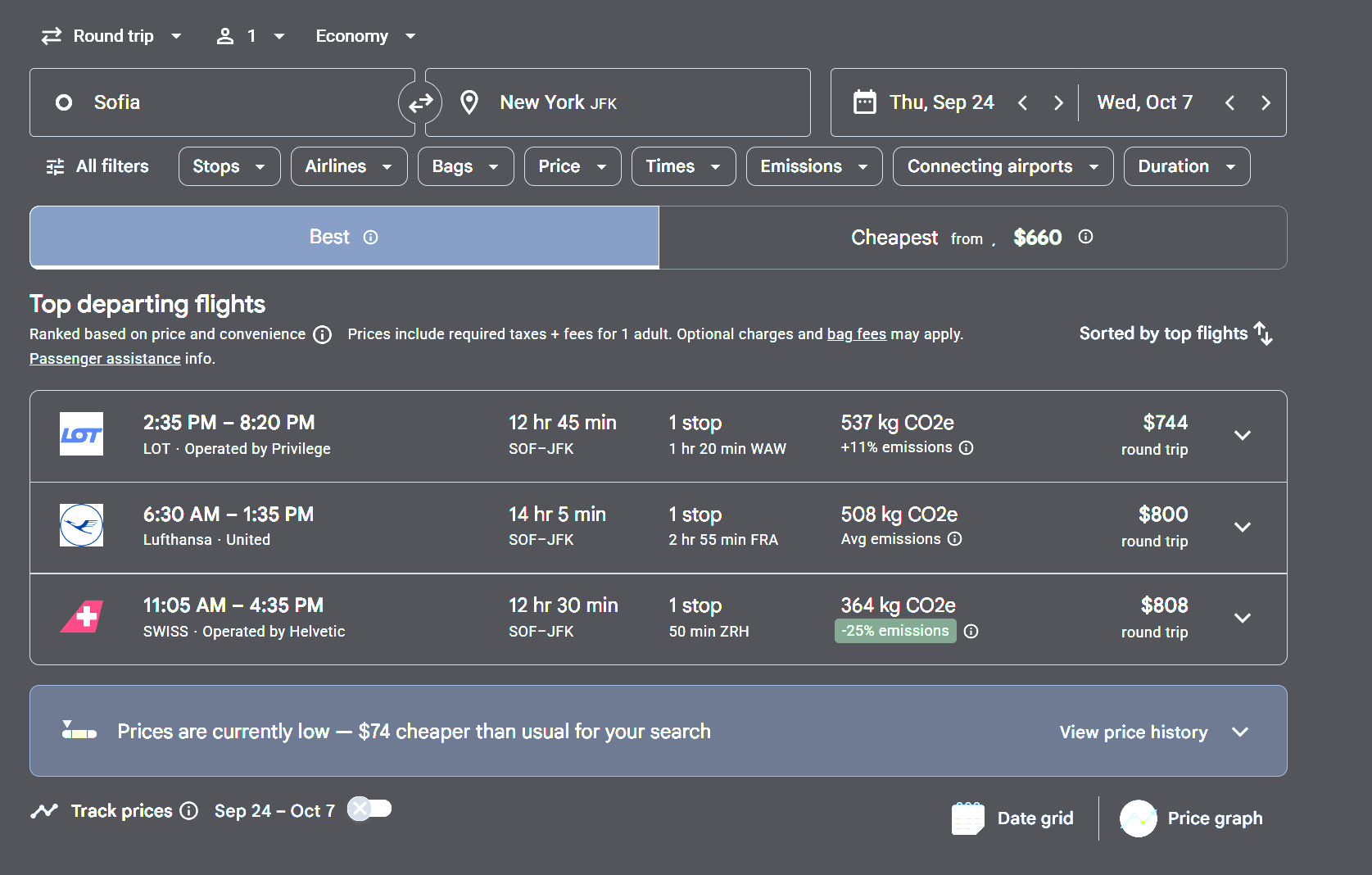Click the LOT airline logo
The width and height of the screenshot is (1372, 875).
click(x=81, y=434)
